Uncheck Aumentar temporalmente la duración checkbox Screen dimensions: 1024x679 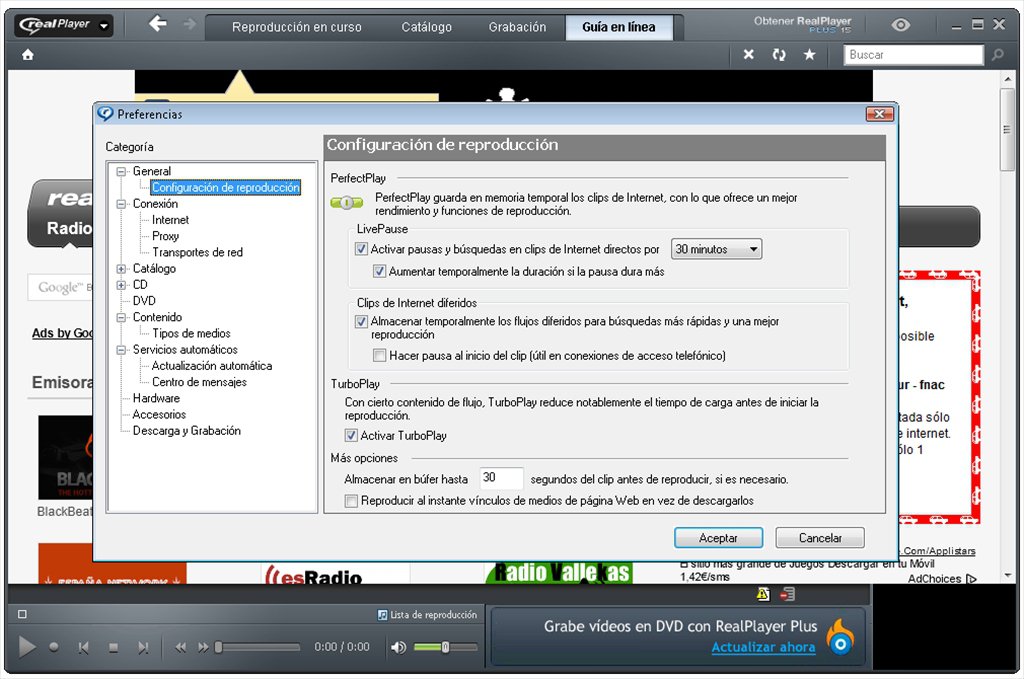(379, 271)
